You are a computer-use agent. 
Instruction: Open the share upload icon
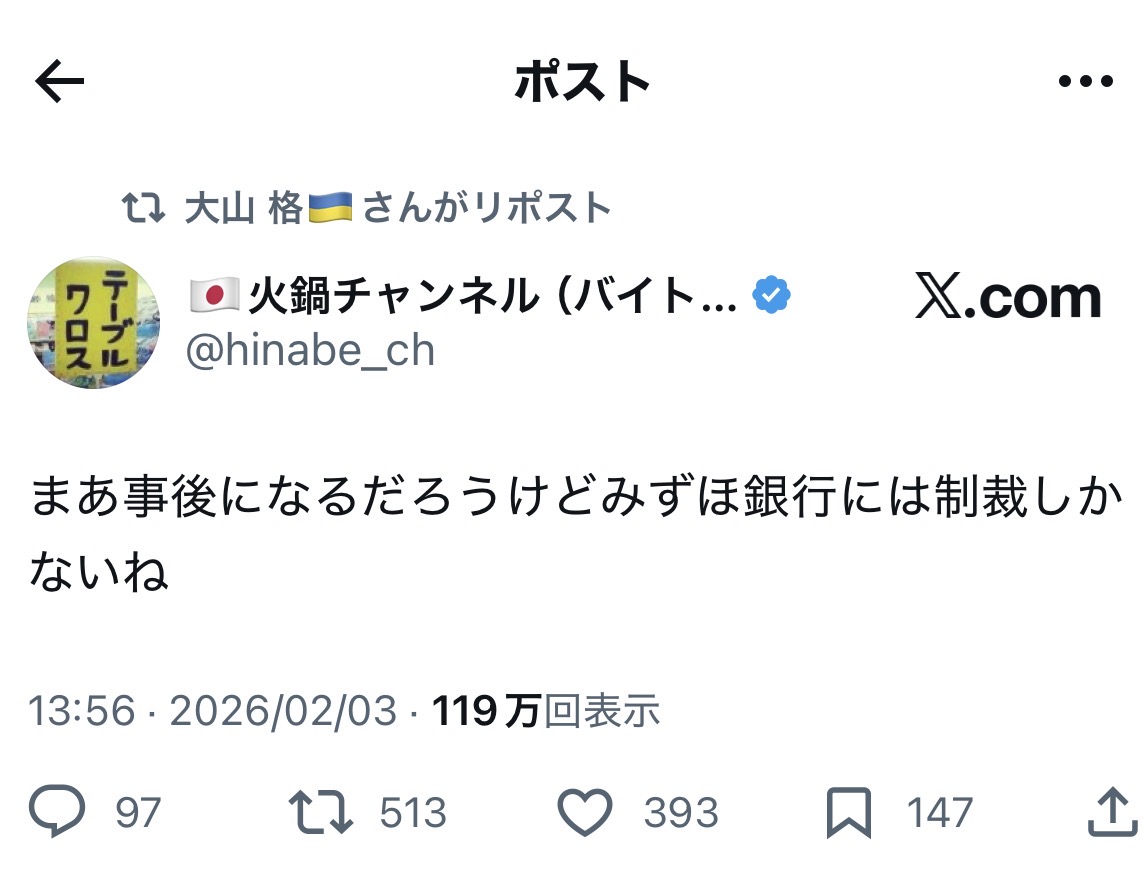(x=1112, y=811)
